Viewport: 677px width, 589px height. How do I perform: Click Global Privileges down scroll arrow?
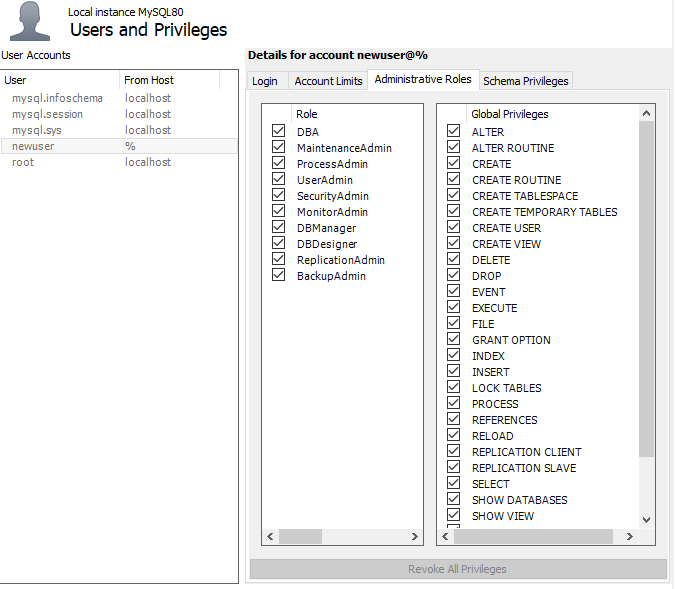coord(646,519)
